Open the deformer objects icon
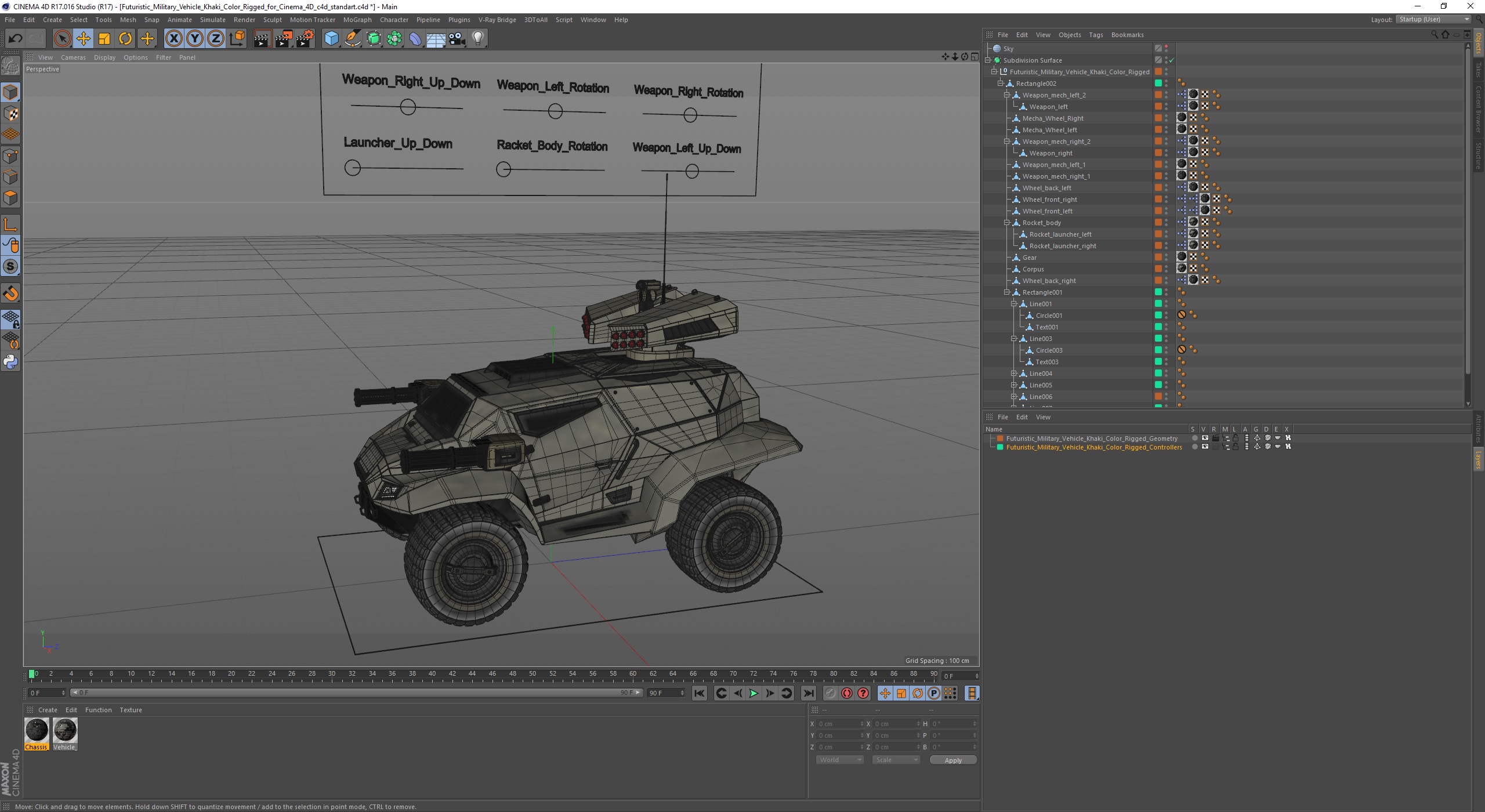Viewport: 1485px width, 812px height. pos(415,39)
